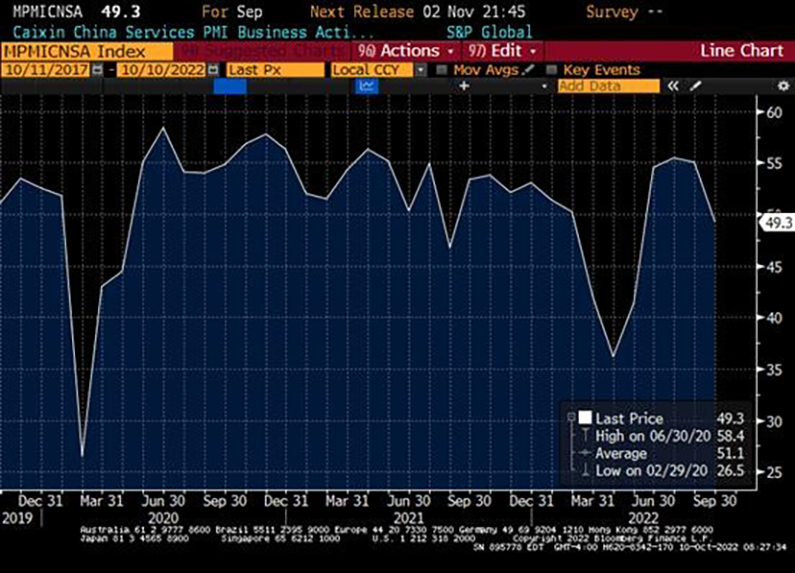Viewport: 795px width, 573px height.
Task: Click the Add Data input field
Action: 609,86
